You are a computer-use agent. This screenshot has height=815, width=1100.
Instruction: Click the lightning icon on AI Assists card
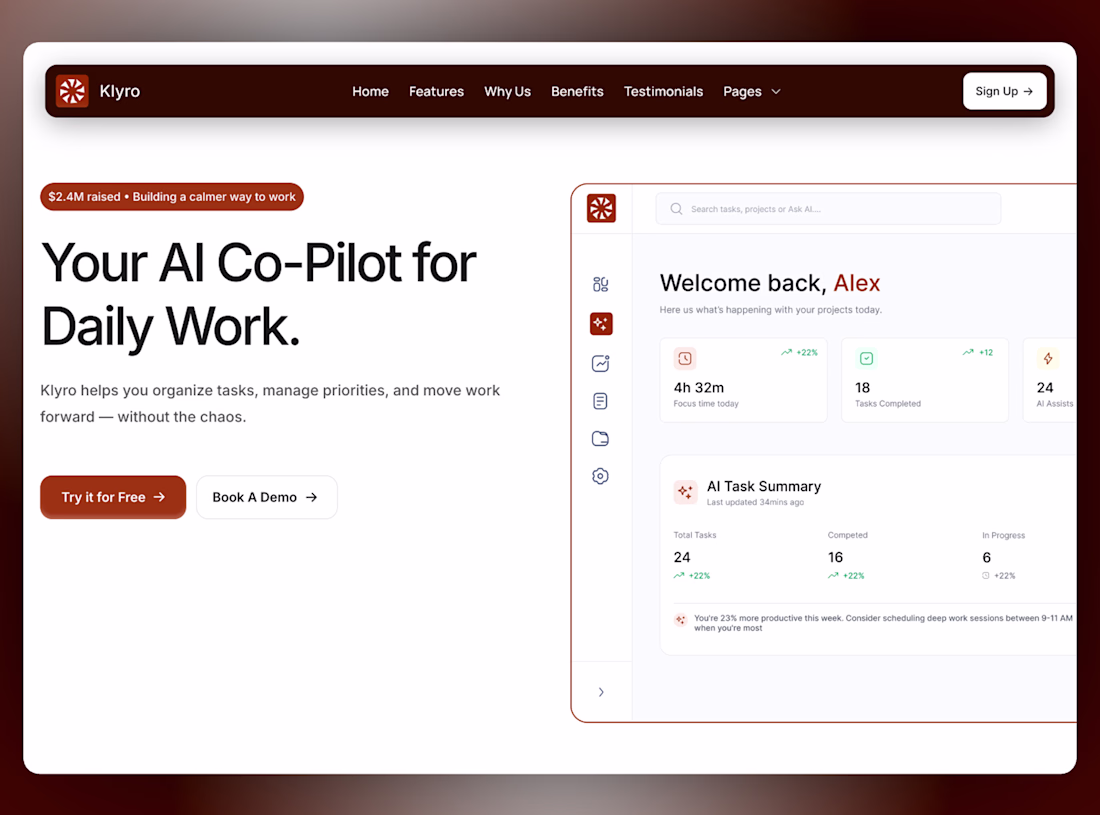tap(1048, 358)
